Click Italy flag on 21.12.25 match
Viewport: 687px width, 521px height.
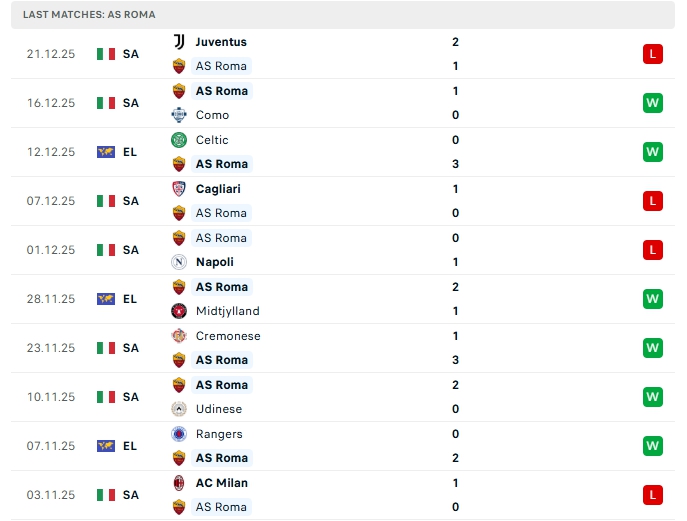point(106,54)
